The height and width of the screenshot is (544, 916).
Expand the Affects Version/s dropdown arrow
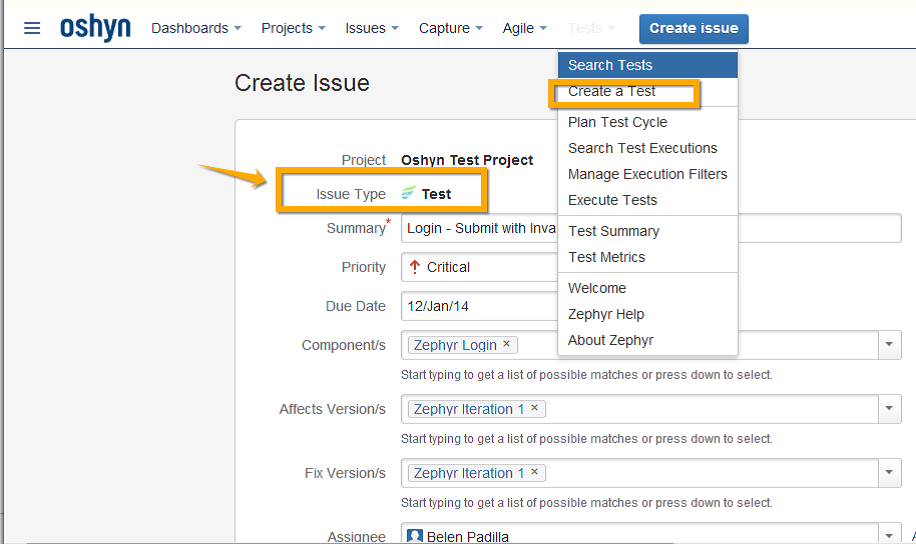pos(889,408)
